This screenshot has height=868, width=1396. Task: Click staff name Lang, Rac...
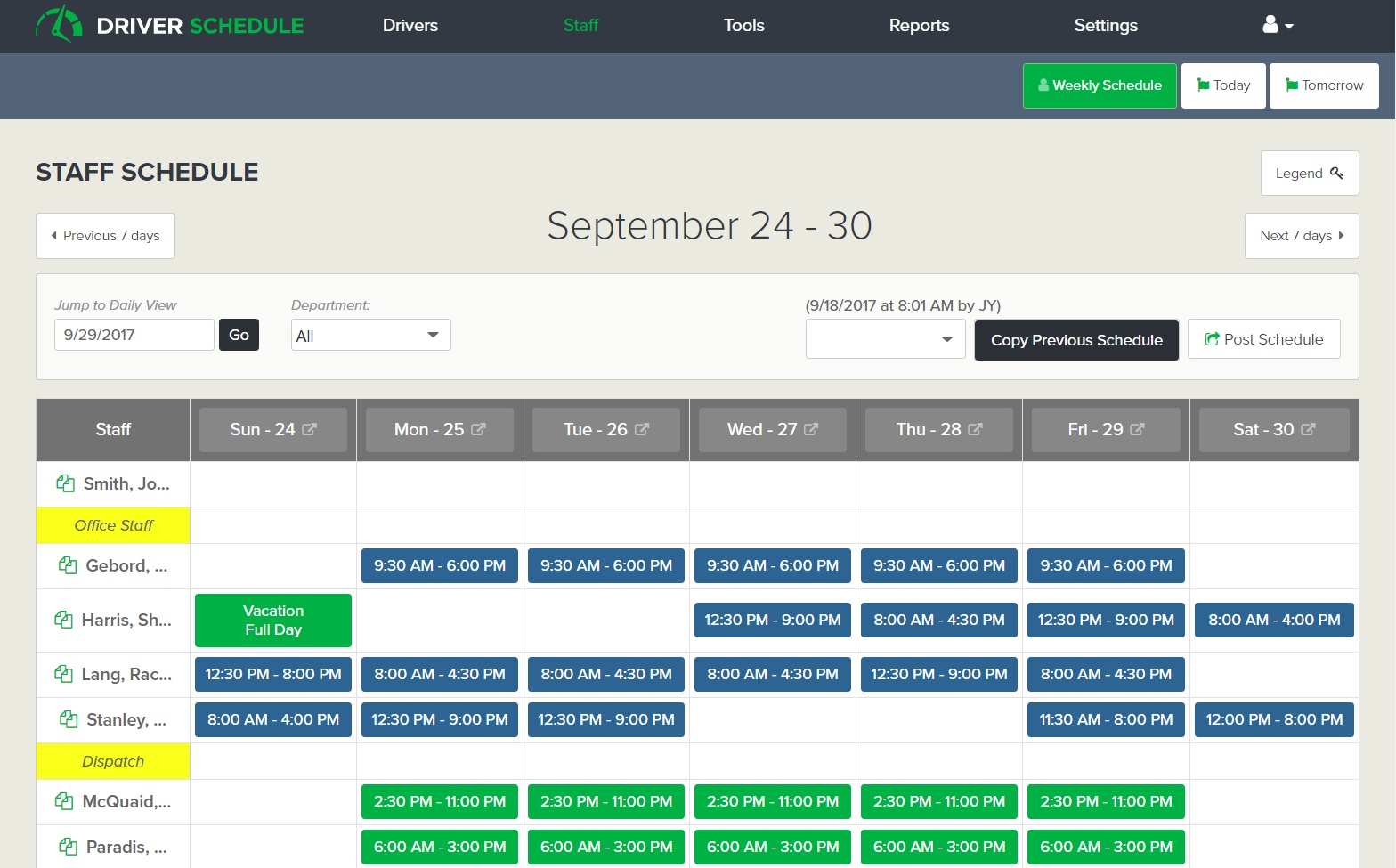pyautogui.click(x=126, y=674)
